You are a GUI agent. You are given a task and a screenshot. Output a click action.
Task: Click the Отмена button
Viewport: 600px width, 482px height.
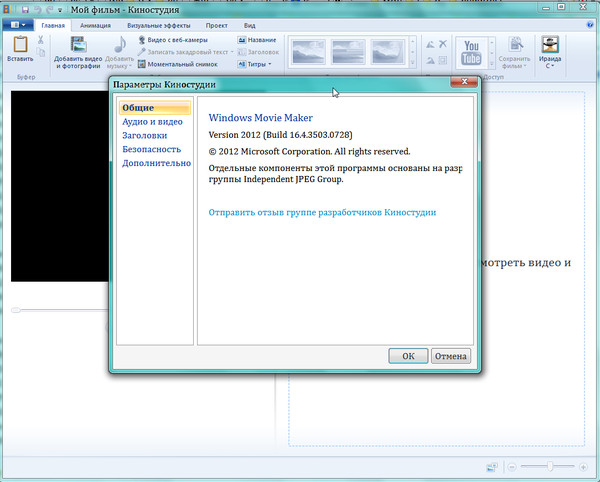click(x=450, y=356)
